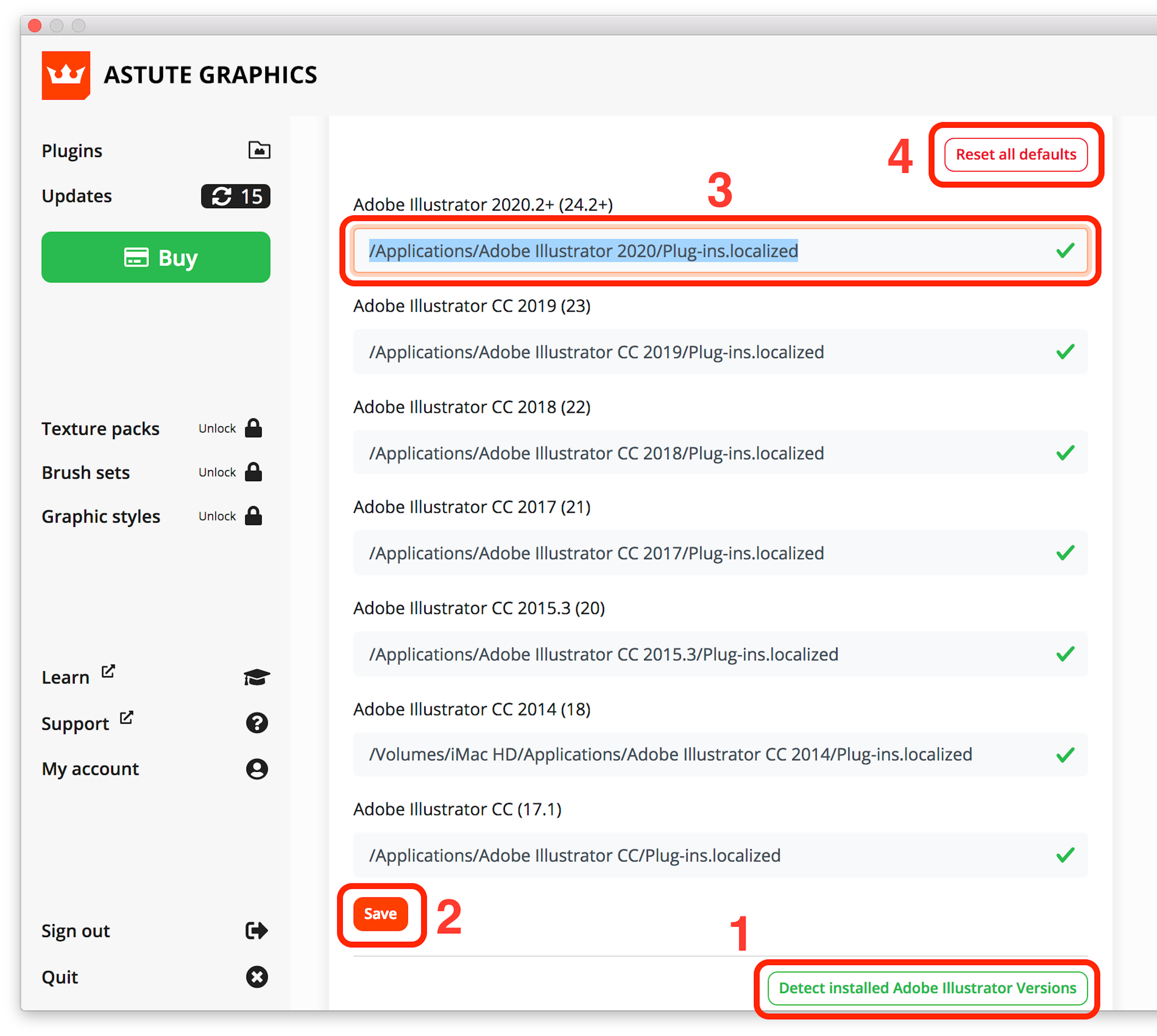Click the Astute Graphics crown logo
Viewport: 1157px width, 1036px height.
point(66,75)
